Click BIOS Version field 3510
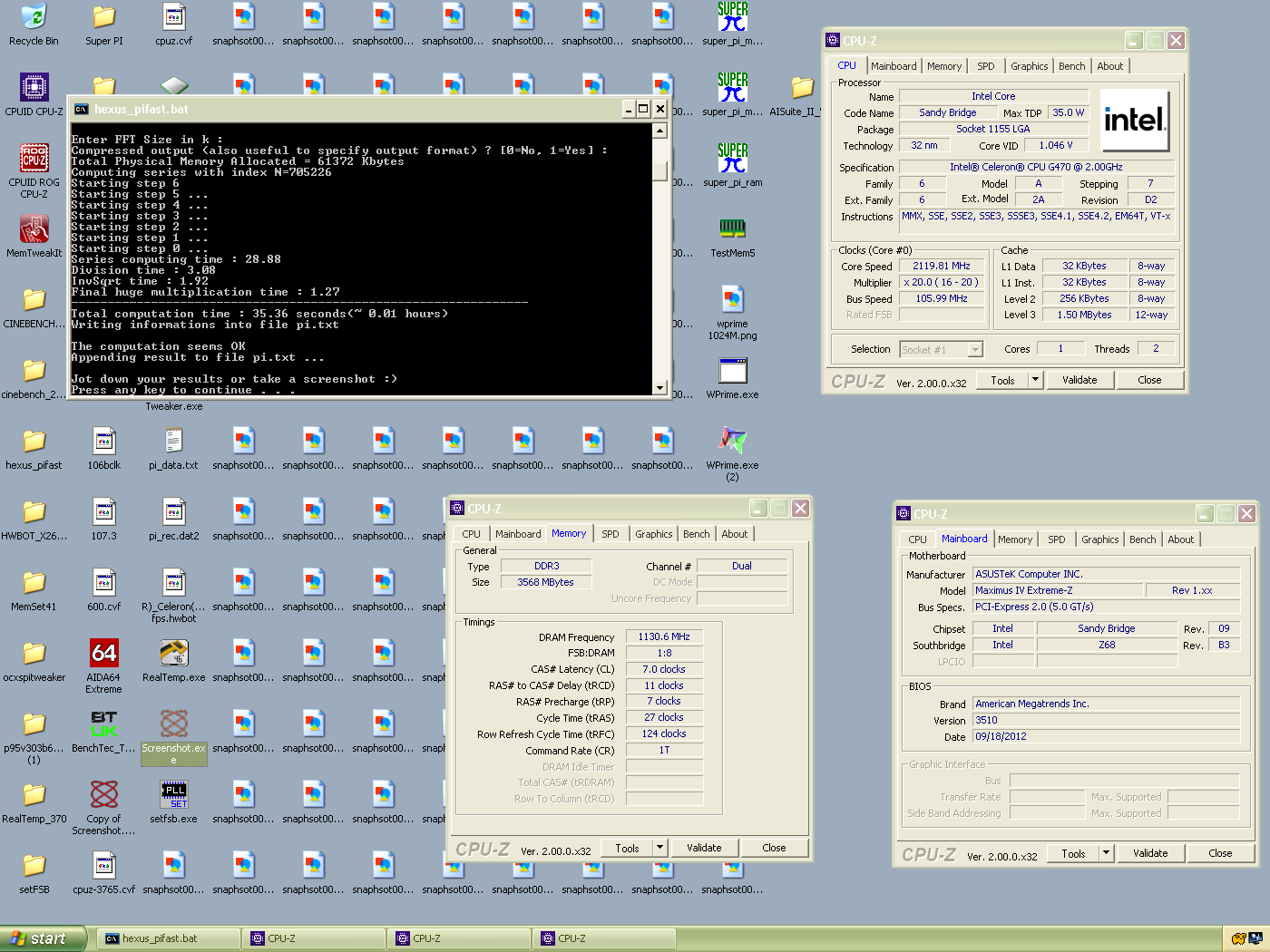 click(1106, 720)
